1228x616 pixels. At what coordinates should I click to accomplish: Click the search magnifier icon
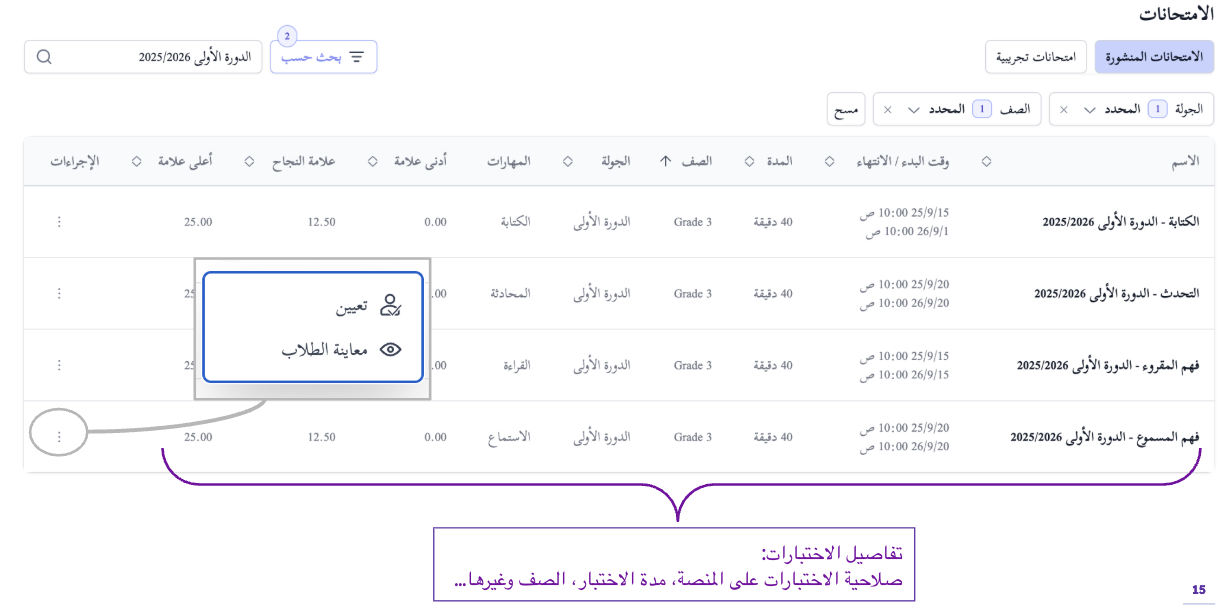pyautogui.click(x=44, y=57)
